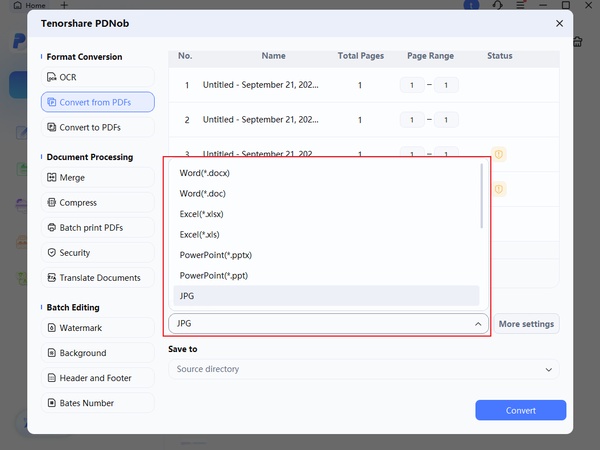Image resolution: width=600 pixels, height=450 pixels.
Task: Open the Home tab in main window
Action: pos(29,5)
